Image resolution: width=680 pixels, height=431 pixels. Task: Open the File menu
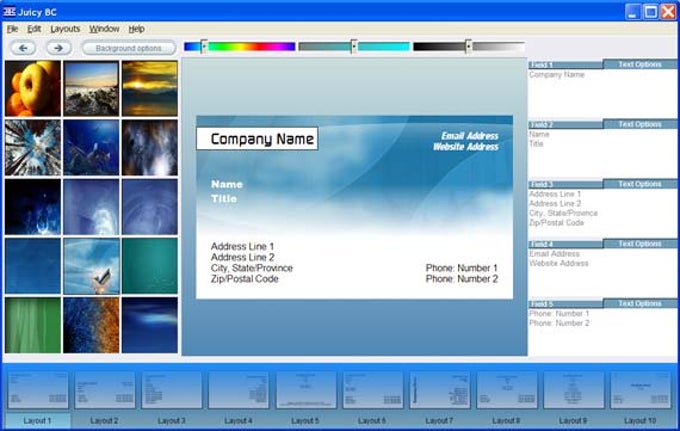(12, 29)
